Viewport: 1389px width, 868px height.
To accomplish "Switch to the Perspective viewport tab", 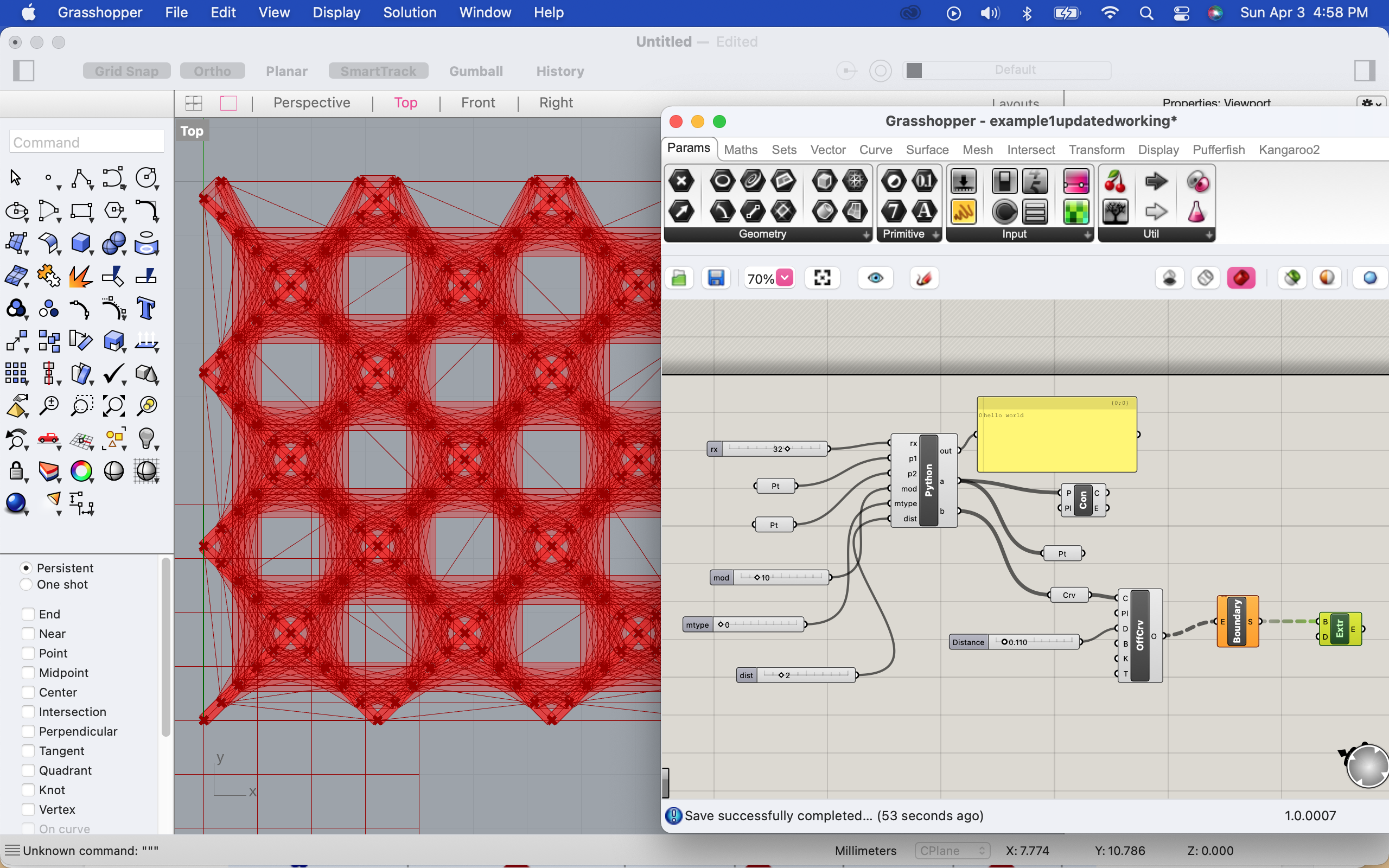I will coord(311,103).
